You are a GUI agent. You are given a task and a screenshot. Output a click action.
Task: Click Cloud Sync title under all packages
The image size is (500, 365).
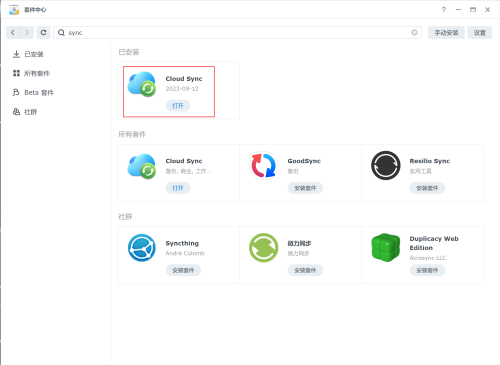pos(184,161)
